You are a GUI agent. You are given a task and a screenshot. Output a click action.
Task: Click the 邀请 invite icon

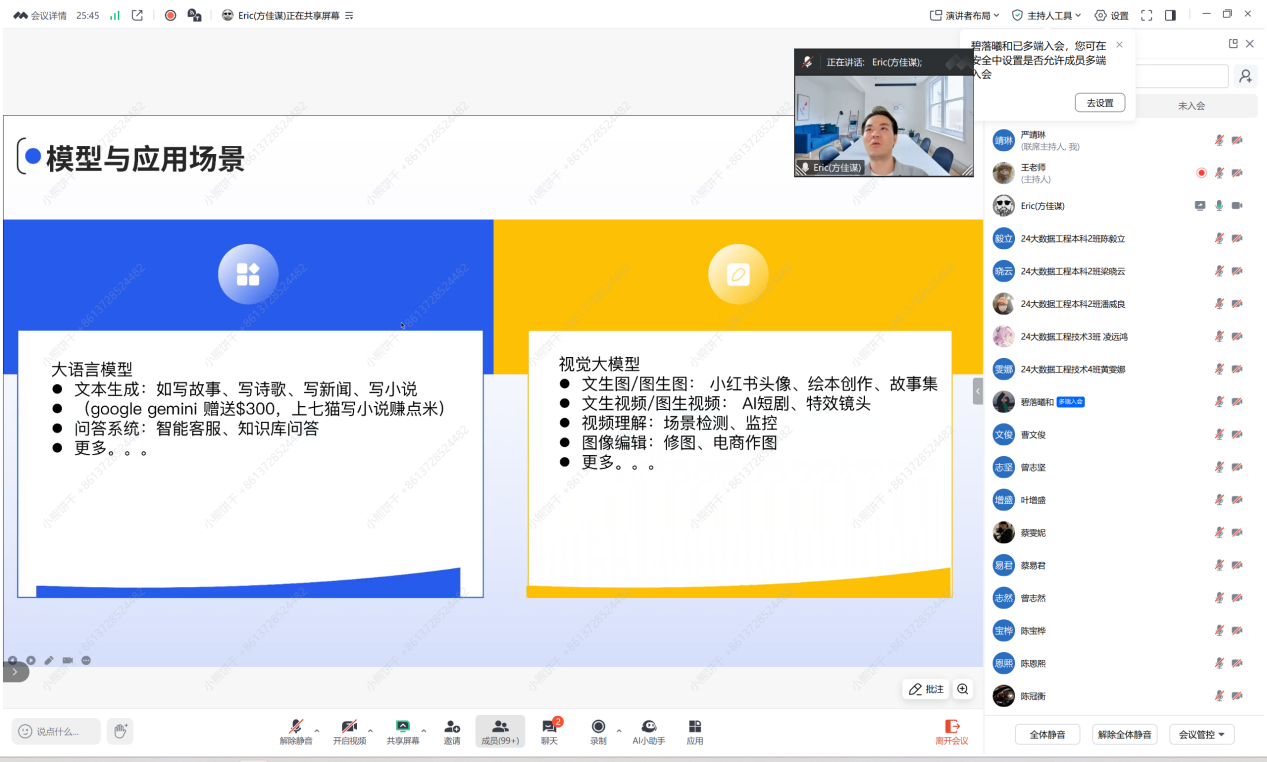click(x=452, y=731)
